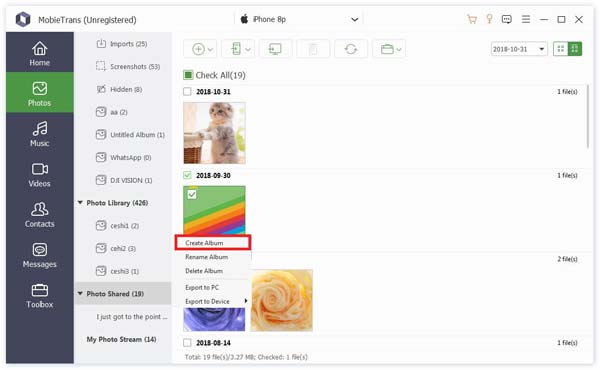The image size is (600, 370).
Task: Collapse the Photo Library (426) tree node
Action: [80, 202]
